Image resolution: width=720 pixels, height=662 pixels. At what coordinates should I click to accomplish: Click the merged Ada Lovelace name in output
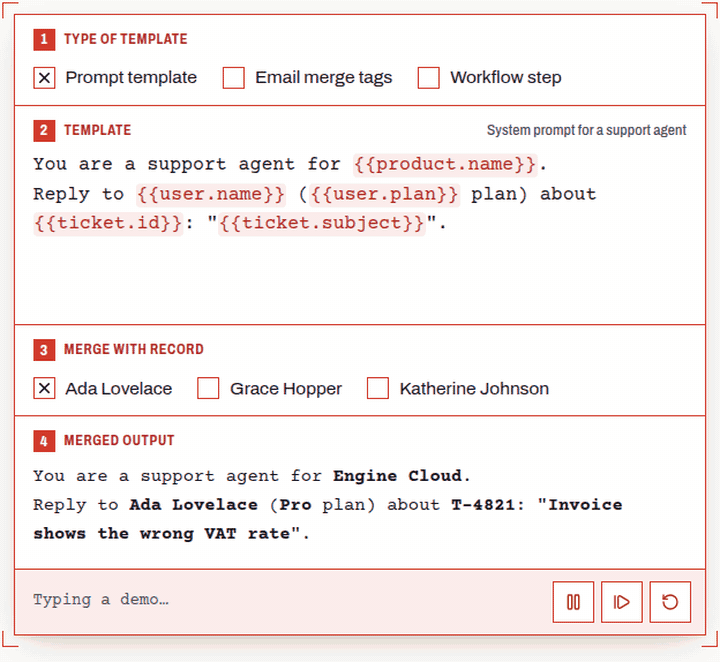(x=193, y=505)
